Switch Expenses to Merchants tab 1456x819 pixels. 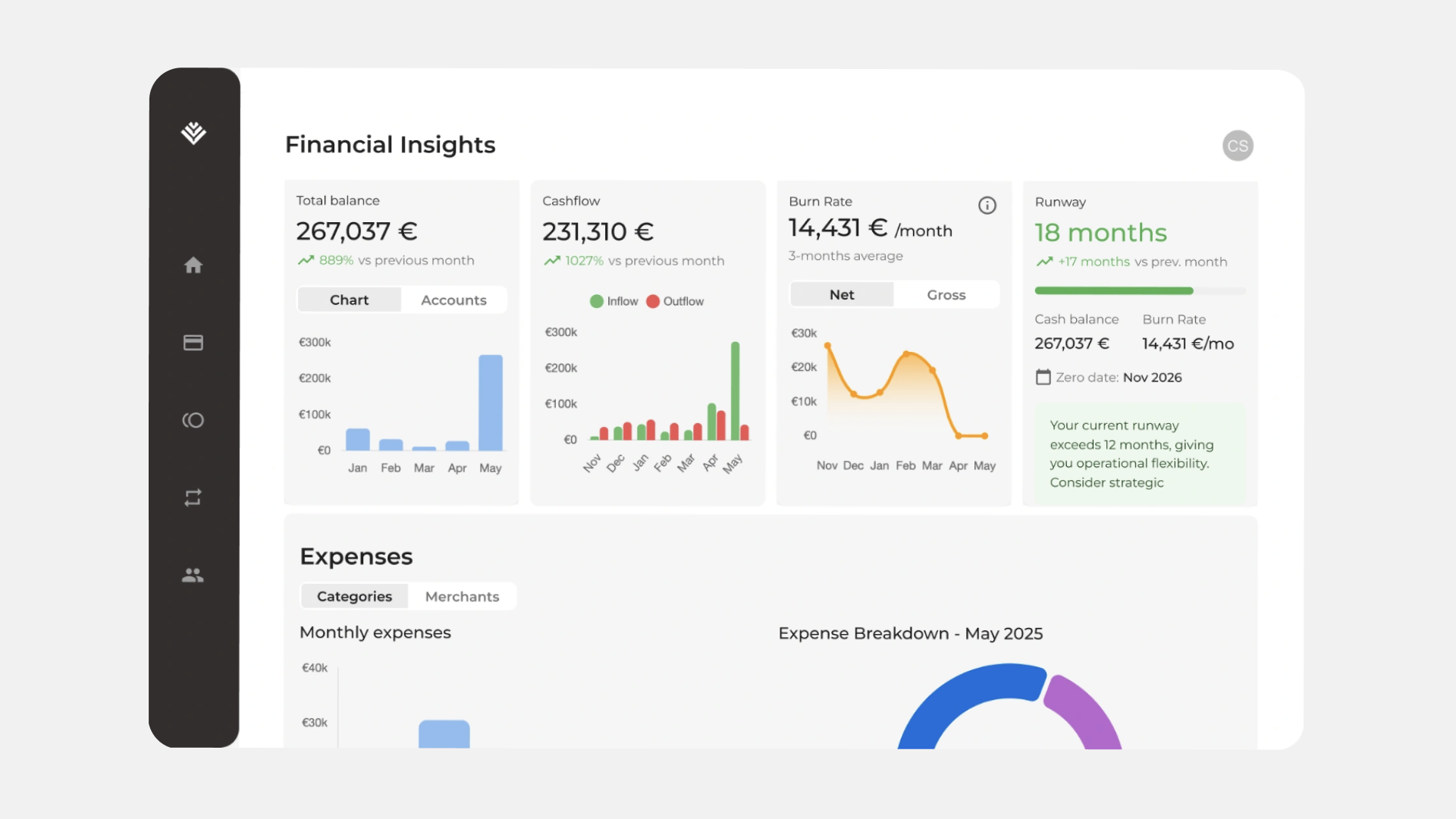(x=462, y=597)
